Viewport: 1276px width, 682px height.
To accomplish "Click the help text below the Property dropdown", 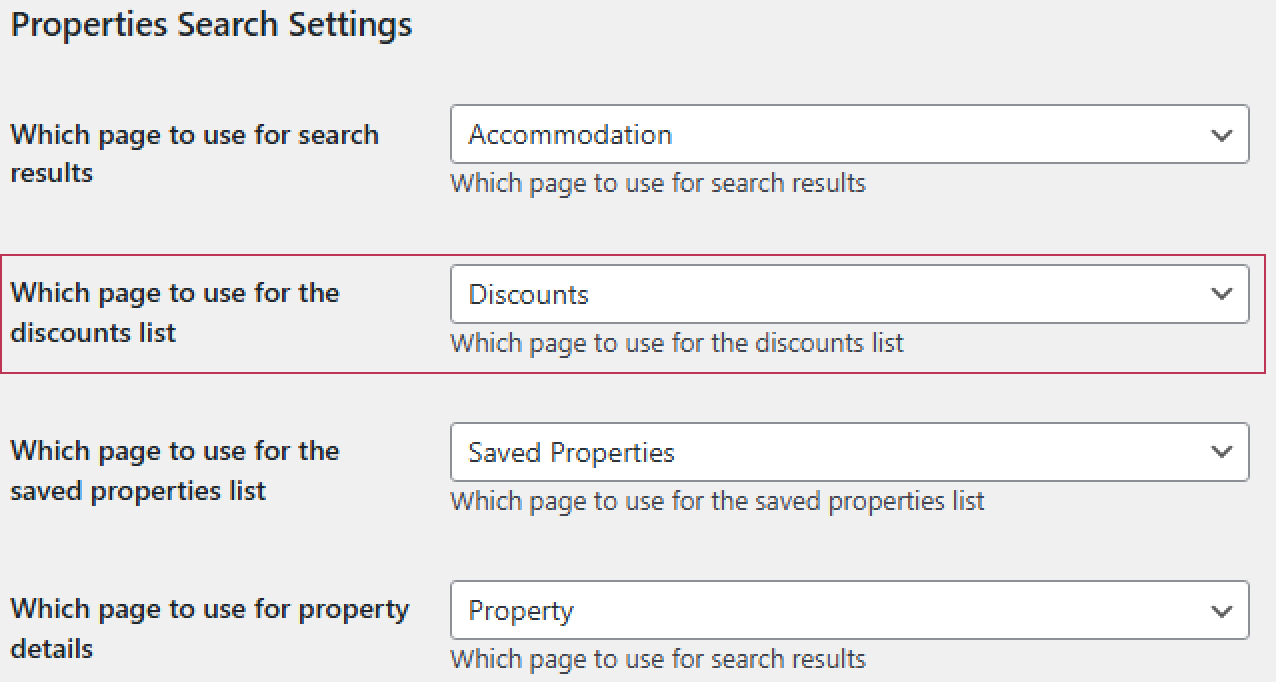I will [658, 659].
